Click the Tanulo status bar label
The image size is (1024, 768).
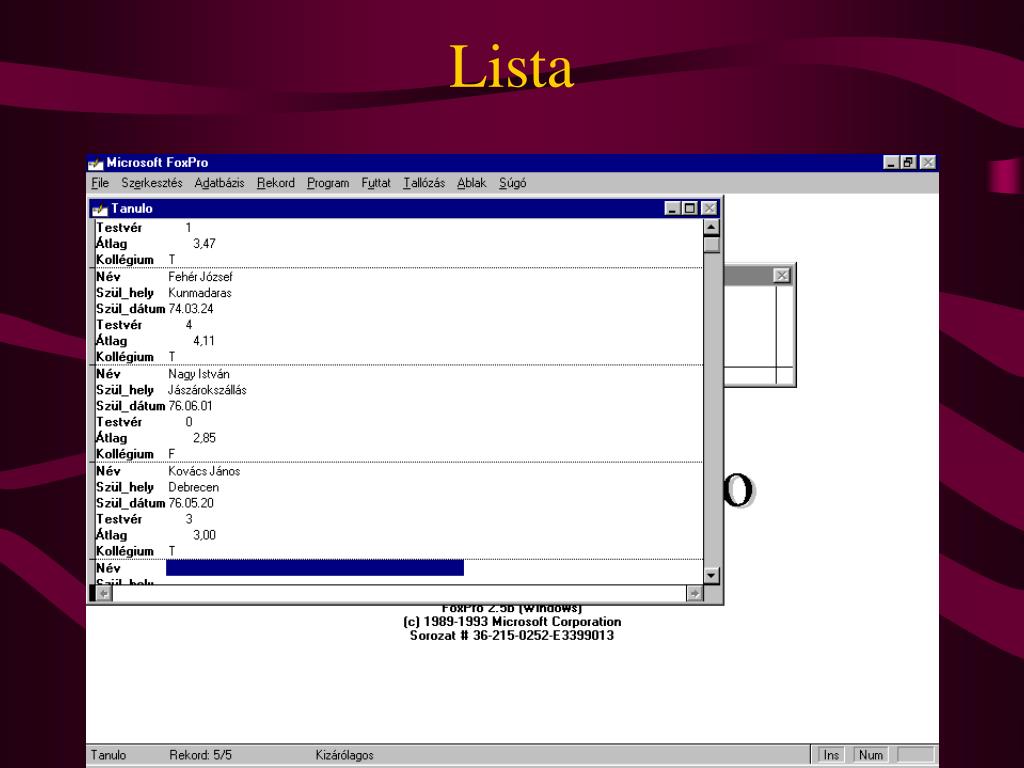(108, 755)
